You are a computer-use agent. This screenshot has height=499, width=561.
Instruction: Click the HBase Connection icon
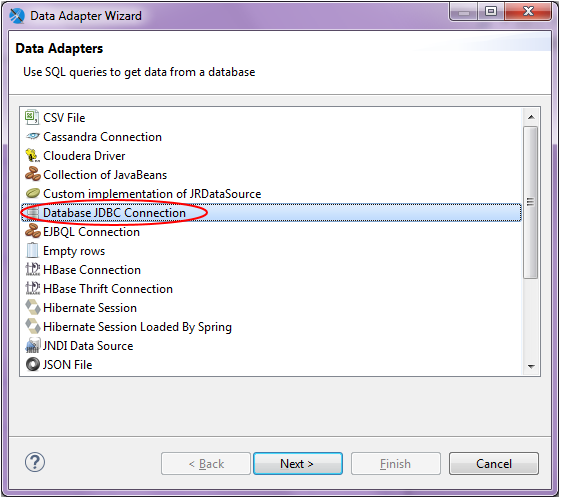click(x=33, y=269)
